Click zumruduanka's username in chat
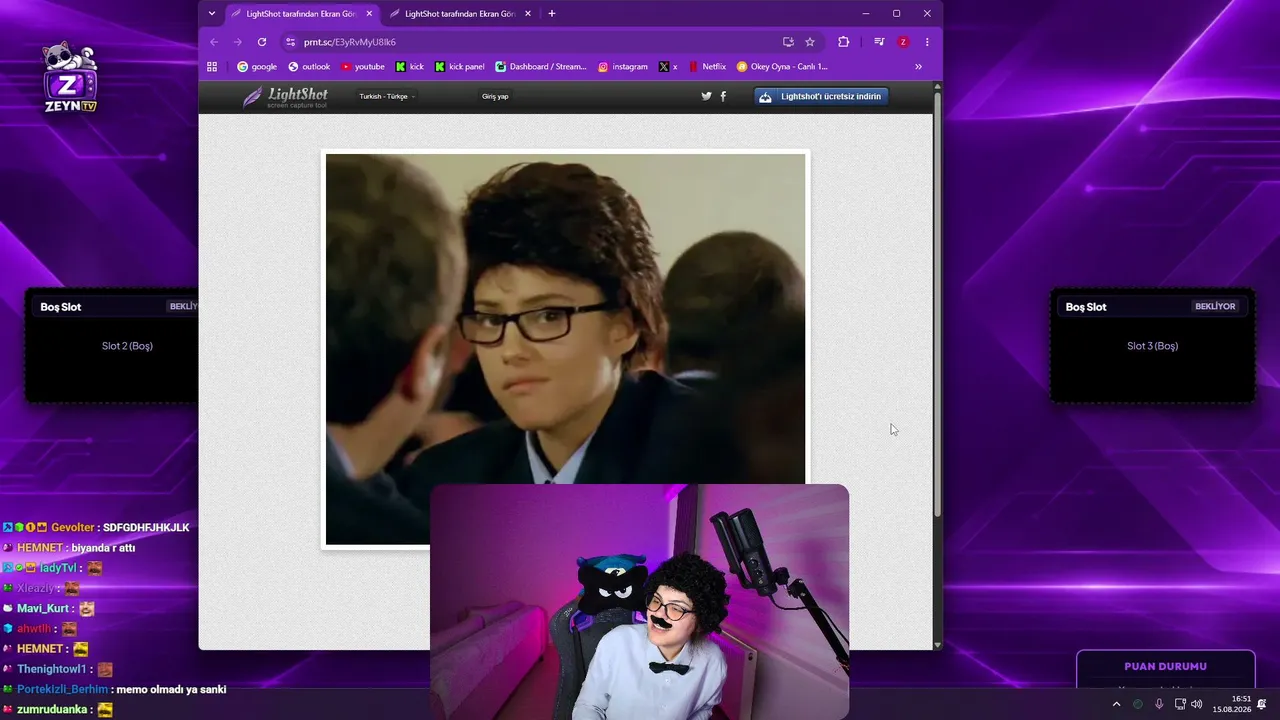Image resolution: width=1280 pixels, height=720 pixels. (x=51, y=709)
